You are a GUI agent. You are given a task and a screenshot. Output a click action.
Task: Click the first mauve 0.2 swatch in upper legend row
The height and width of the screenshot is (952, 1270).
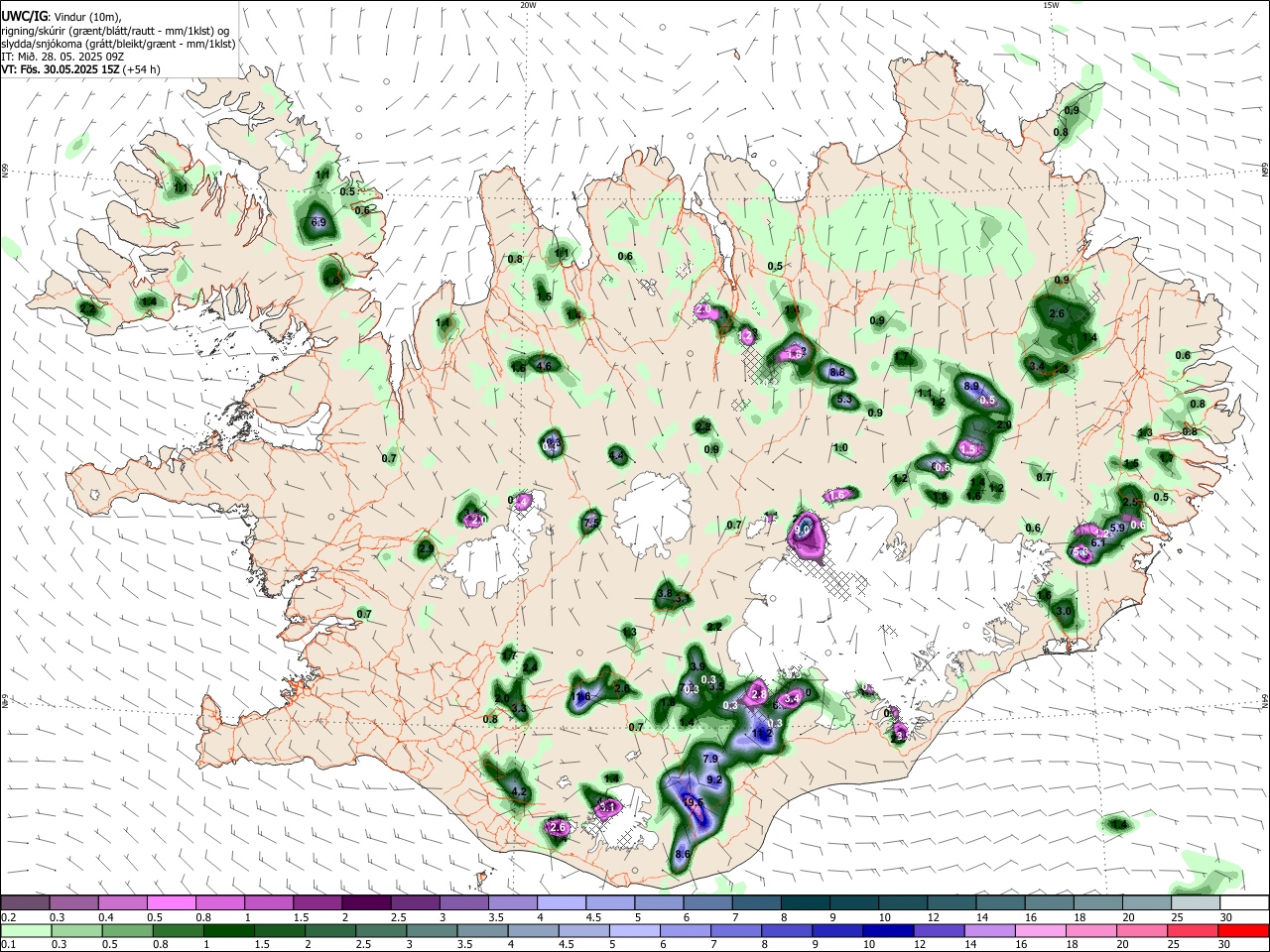tap(25, 902)
